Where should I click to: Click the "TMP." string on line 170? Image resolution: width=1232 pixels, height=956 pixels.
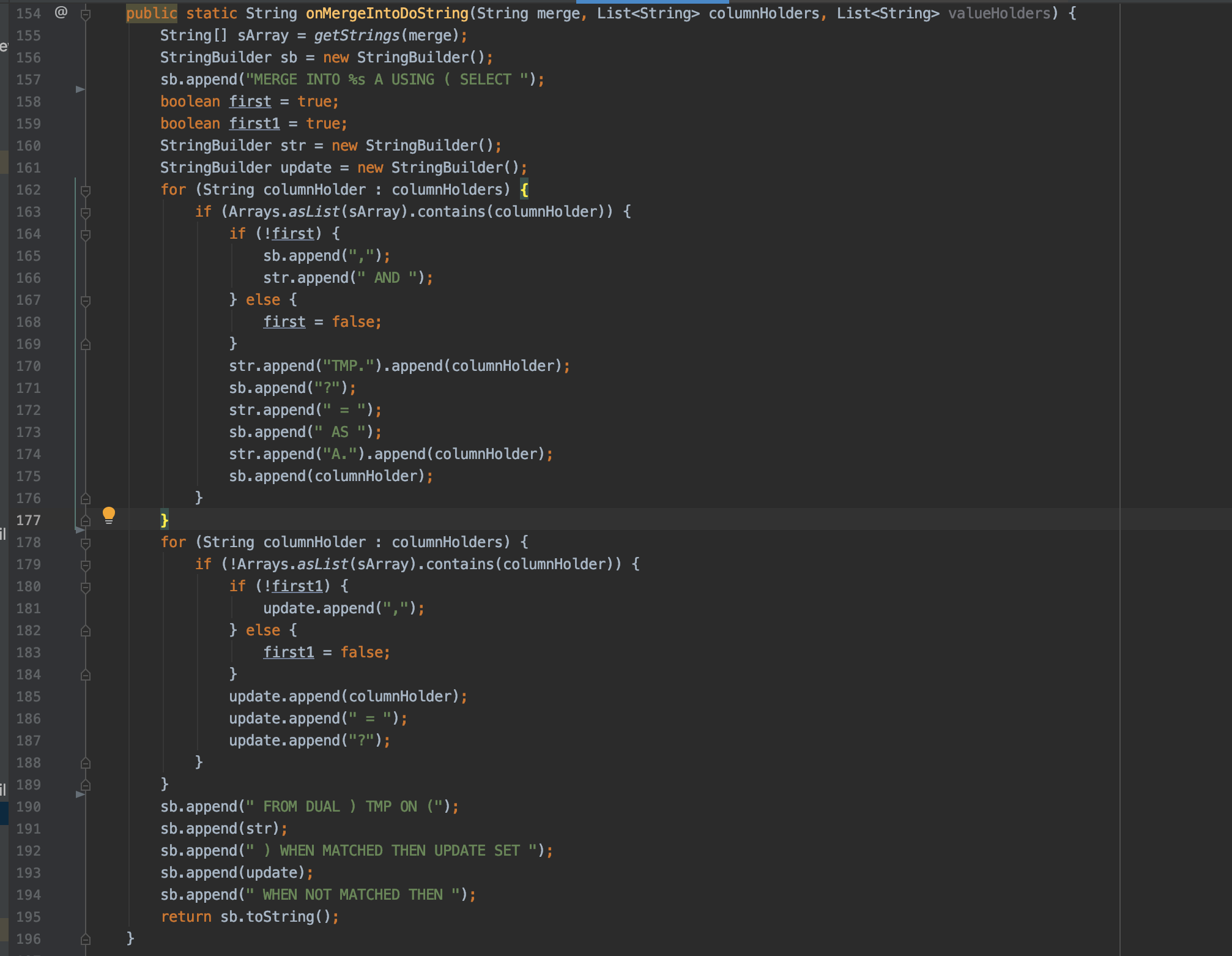(348, 366)
